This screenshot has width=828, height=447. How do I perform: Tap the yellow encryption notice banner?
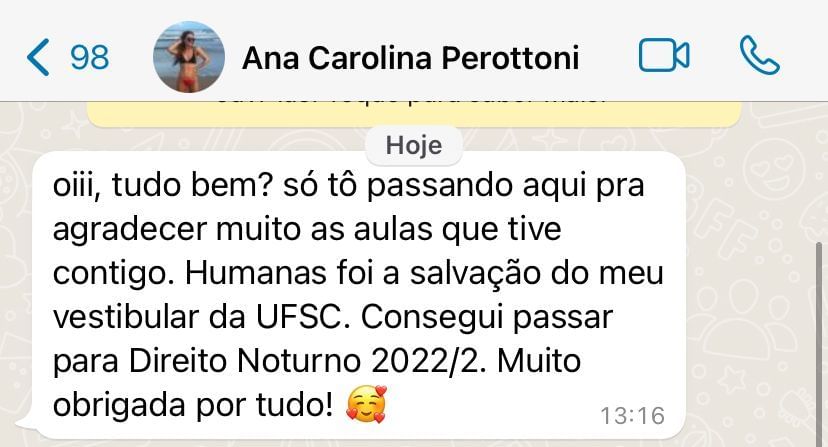point(414,113)
